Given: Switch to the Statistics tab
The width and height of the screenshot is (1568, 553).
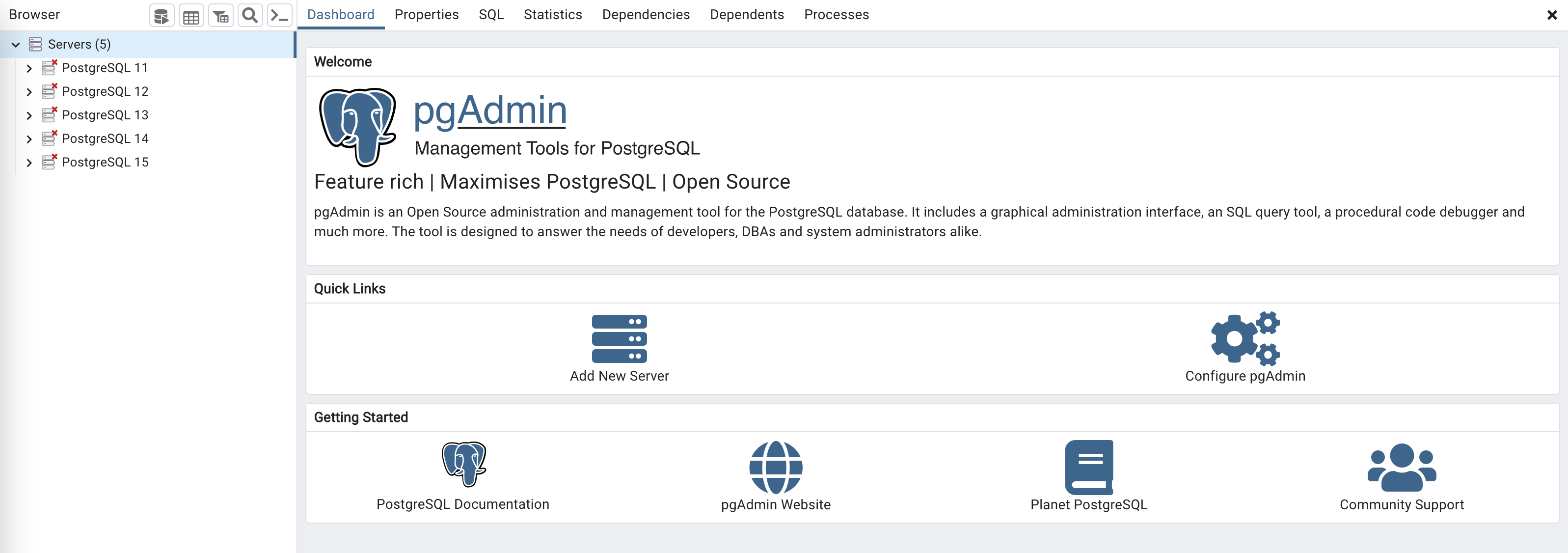Looking at the screenshot, I should pyautogui.click(x=552, y=15).
